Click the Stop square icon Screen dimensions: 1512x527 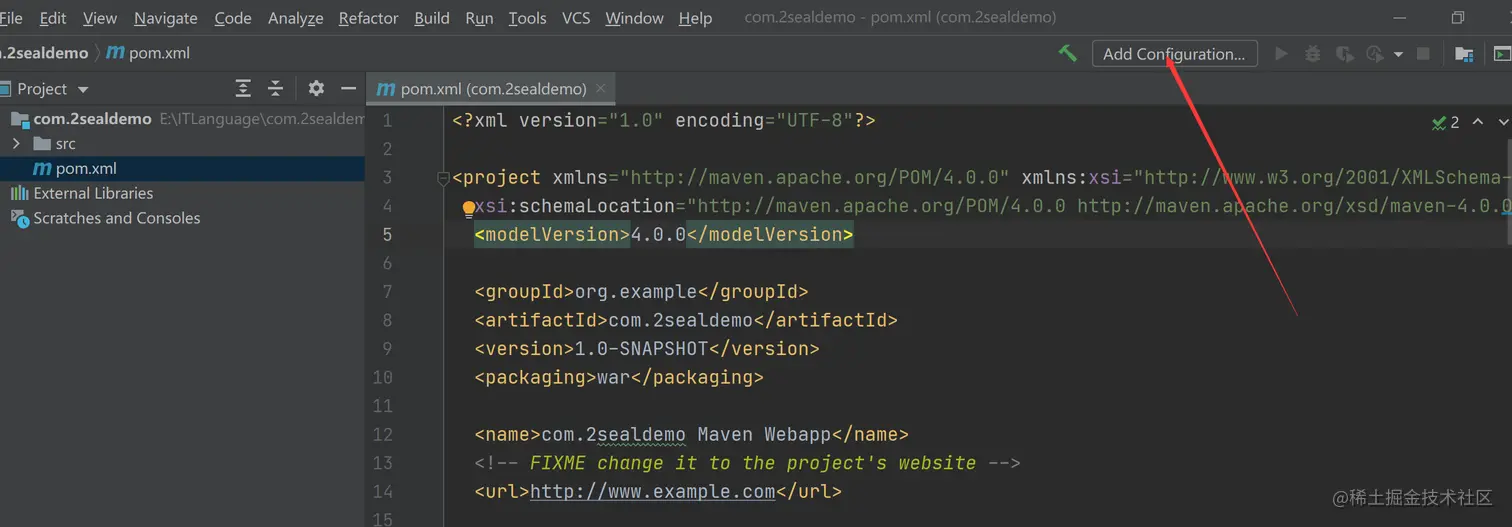coord(1423,54)
